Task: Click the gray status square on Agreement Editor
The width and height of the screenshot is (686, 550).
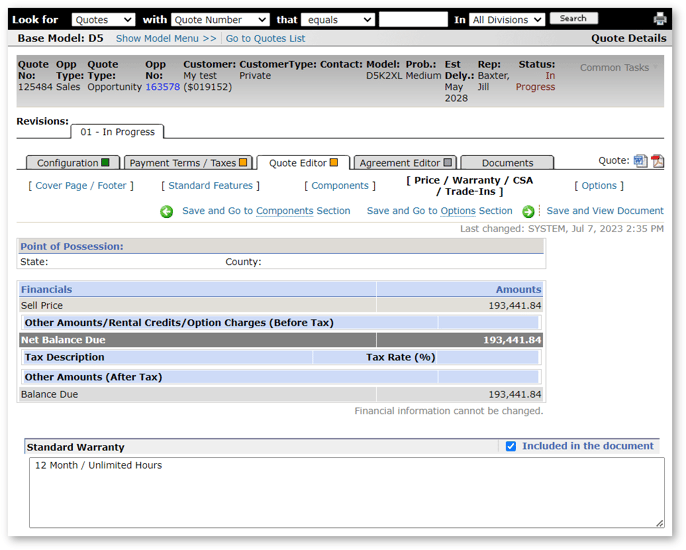Action: (x=447, y=163)
